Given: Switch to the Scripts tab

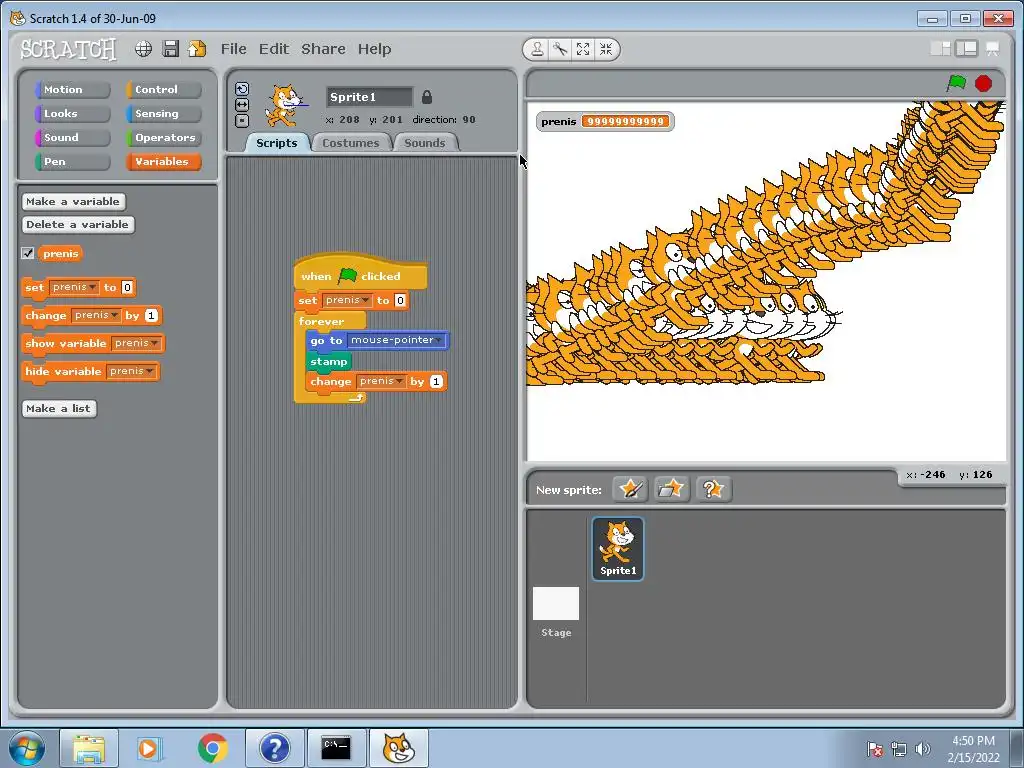Looking at the screenshot, I should click(276, 143).
